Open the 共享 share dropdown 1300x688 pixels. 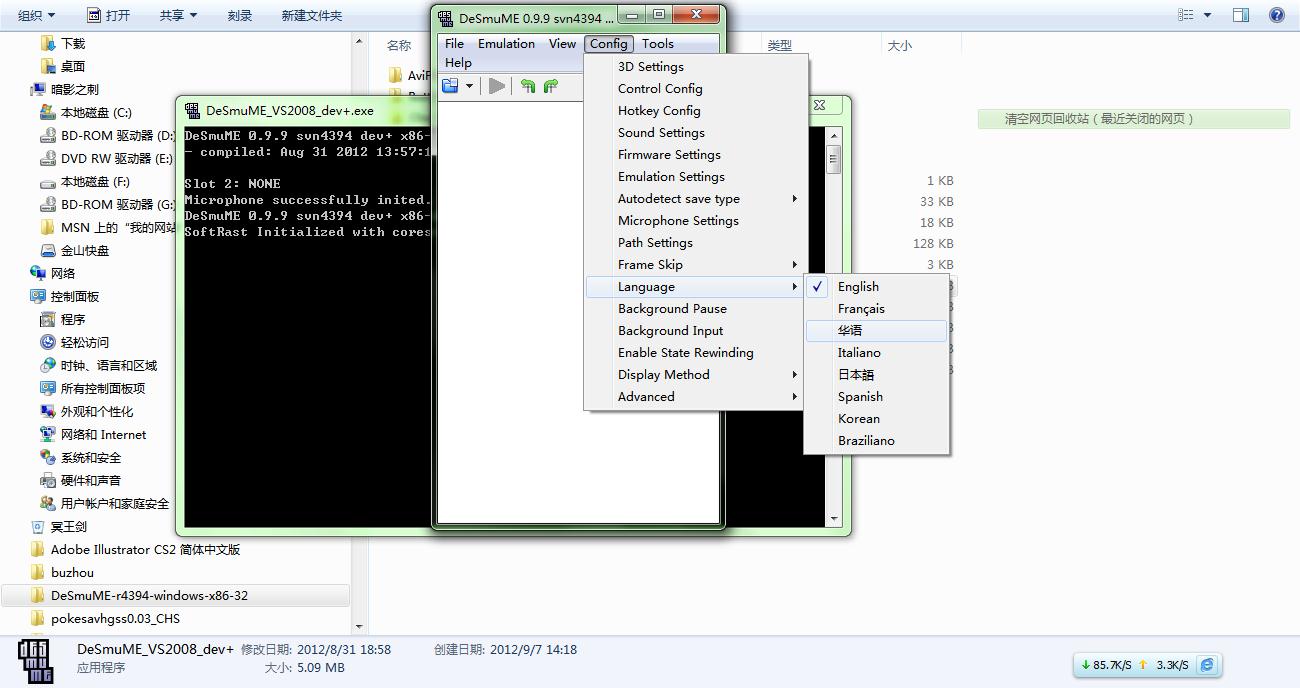tap(178, 15)
